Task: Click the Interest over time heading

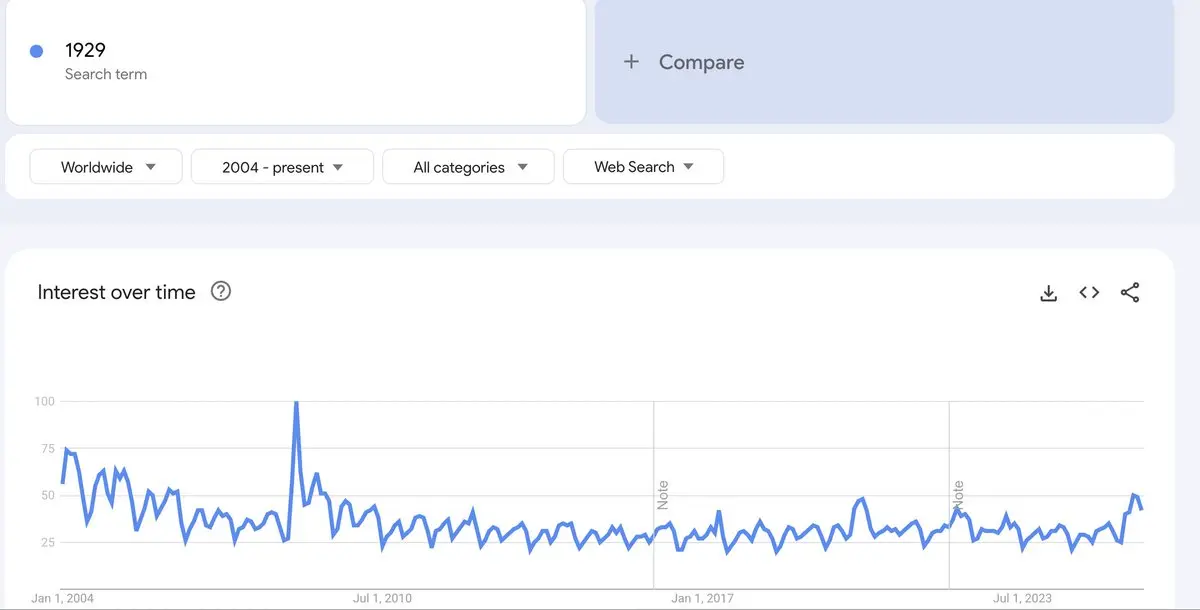Action: pos(116,292)
